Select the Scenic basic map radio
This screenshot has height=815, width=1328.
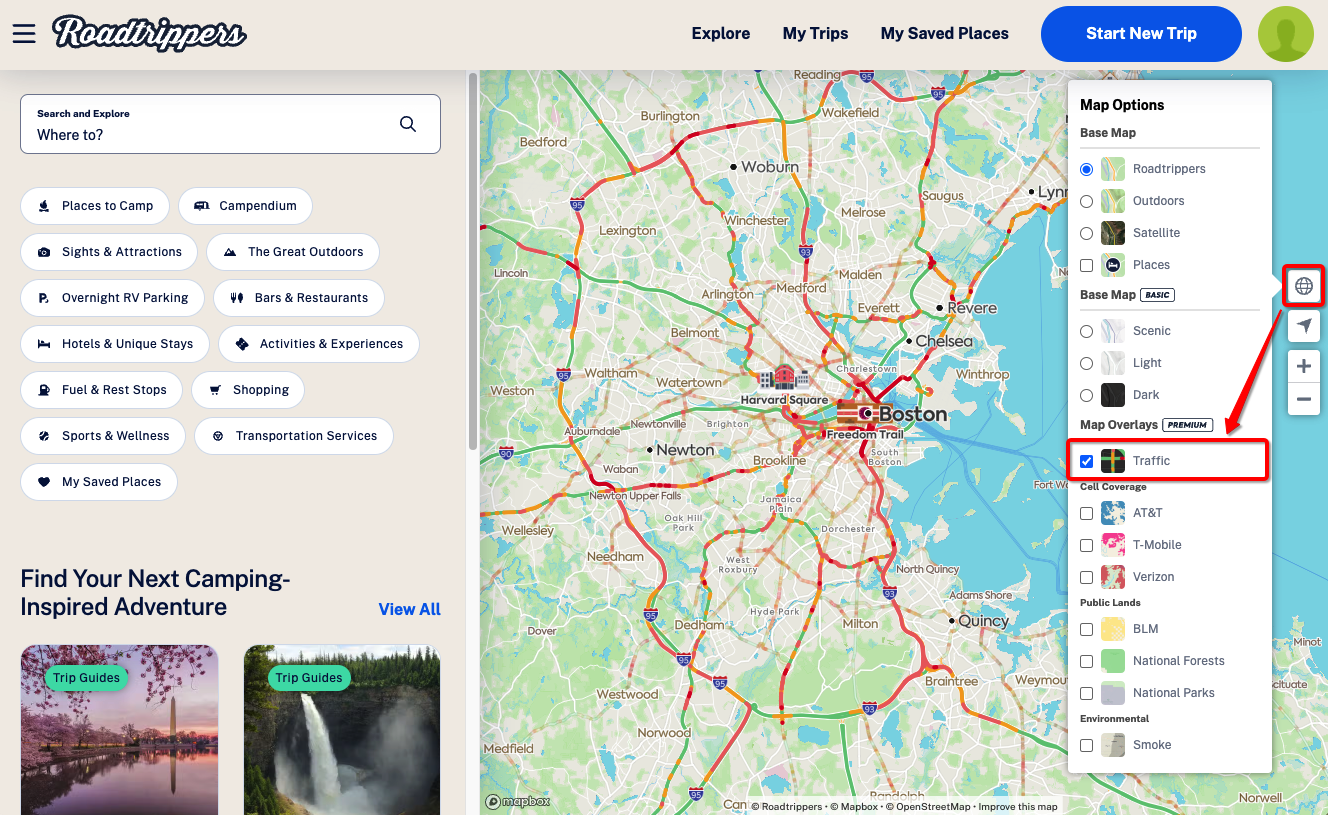(1087, 331)
